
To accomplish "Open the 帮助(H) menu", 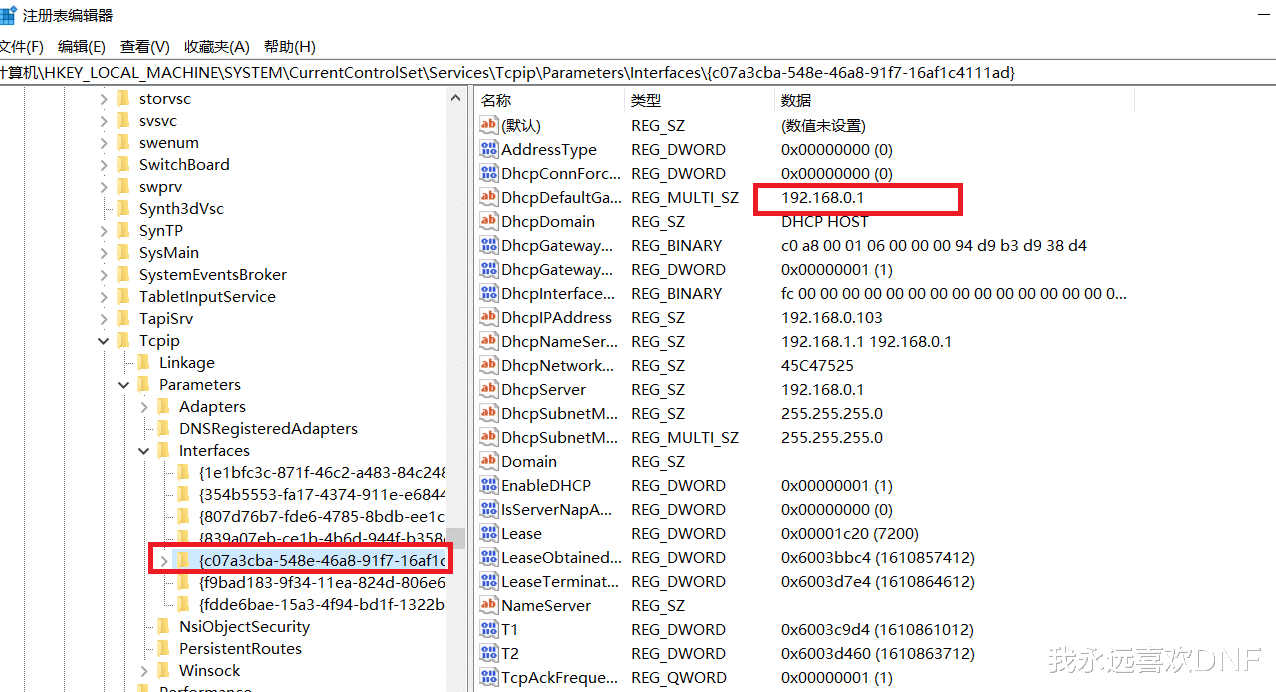I will (x=290, y=47).
